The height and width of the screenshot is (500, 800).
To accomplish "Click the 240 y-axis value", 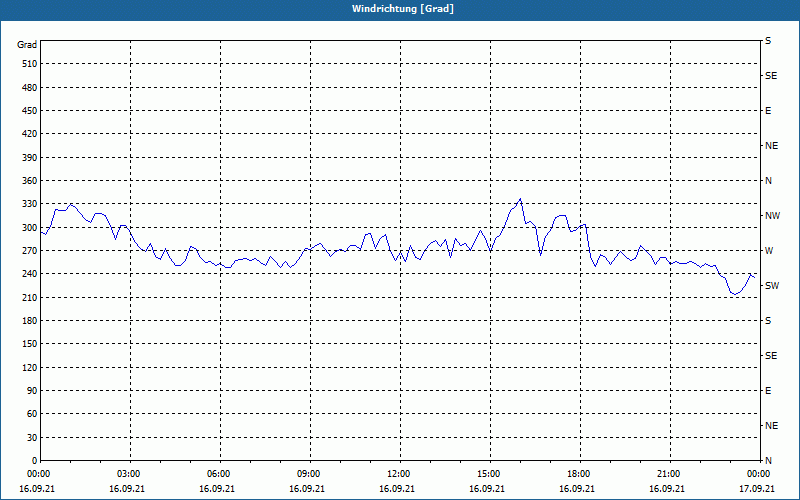I will pyautogui.click(x=30, y=274).
